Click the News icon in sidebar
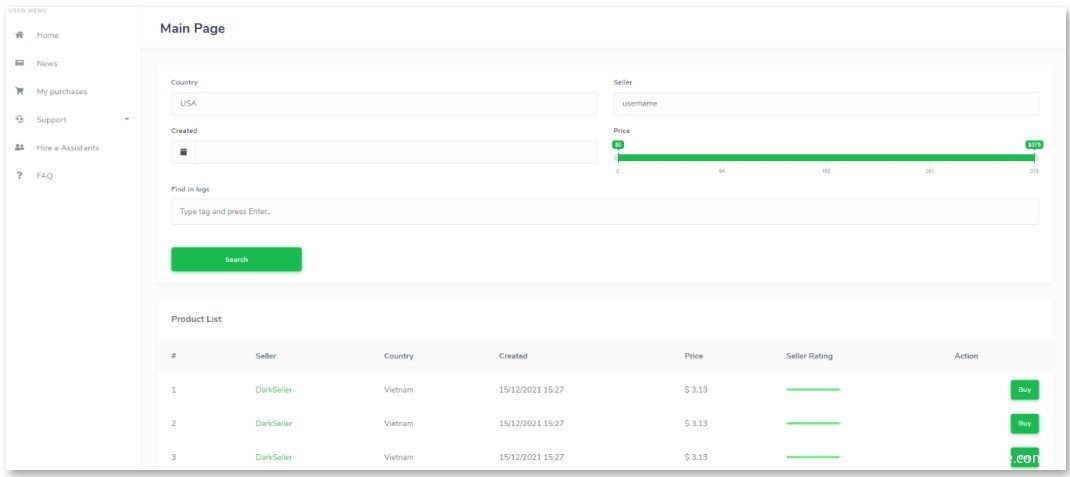The image size is (1070, 477). [19, 63]
